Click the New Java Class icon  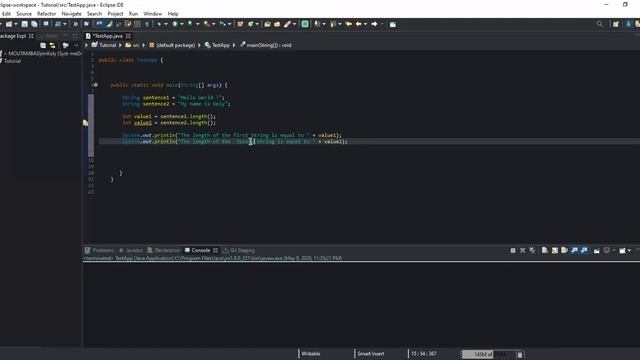251,24
